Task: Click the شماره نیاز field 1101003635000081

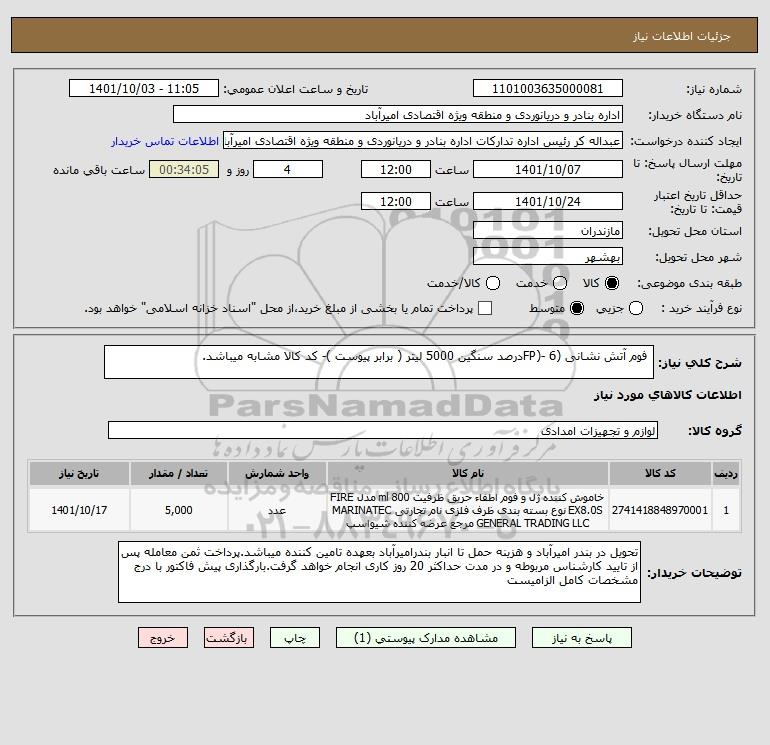Action: [x=548, y=88]
